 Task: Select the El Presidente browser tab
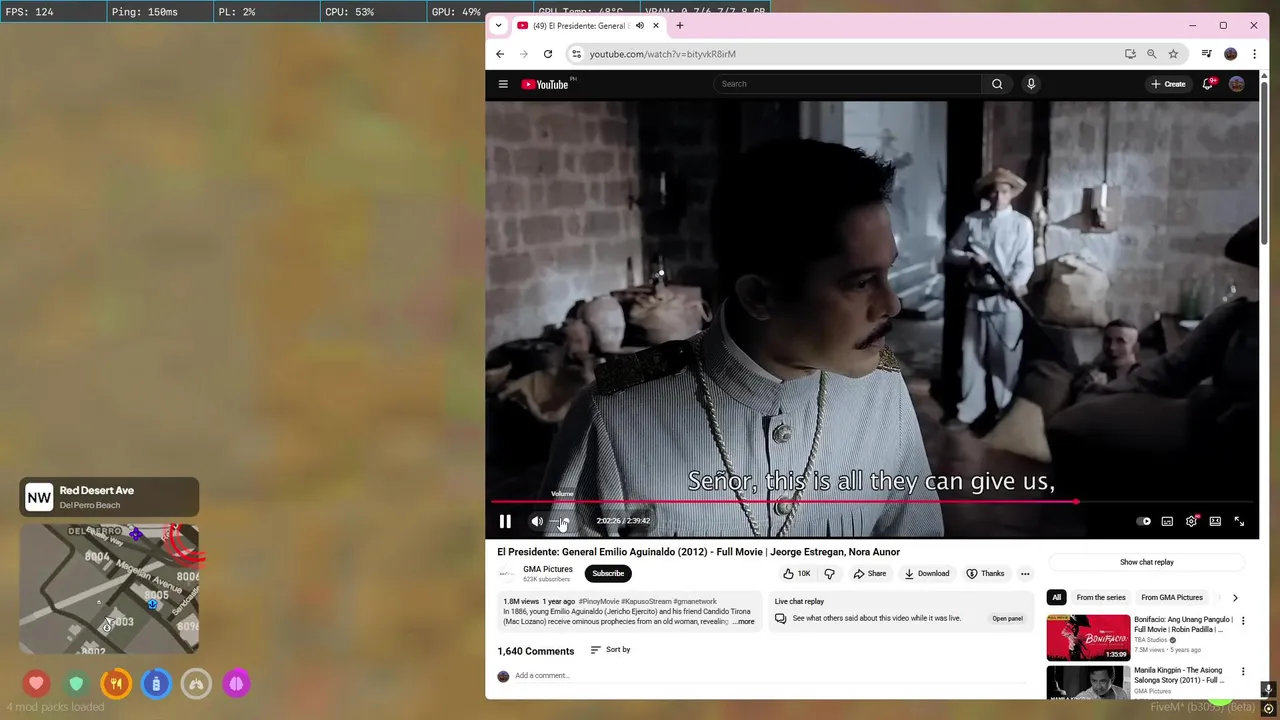589,26
